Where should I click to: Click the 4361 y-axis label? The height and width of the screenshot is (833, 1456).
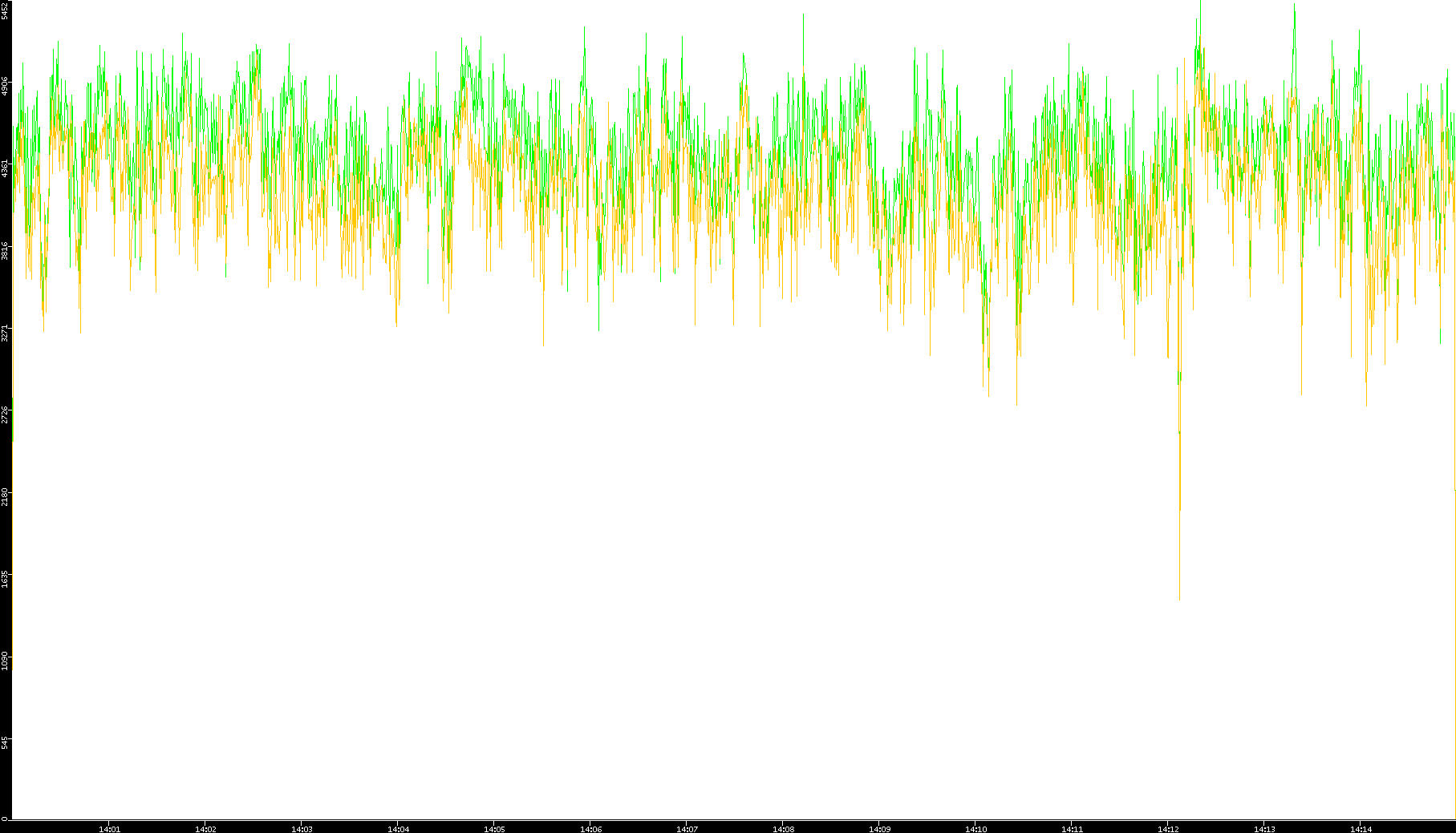5,168
